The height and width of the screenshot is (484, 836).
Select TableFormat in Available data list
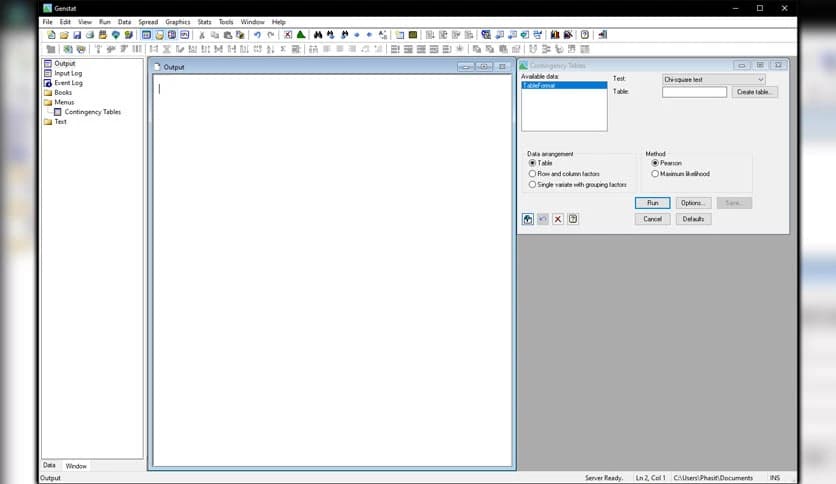[539, 86]
